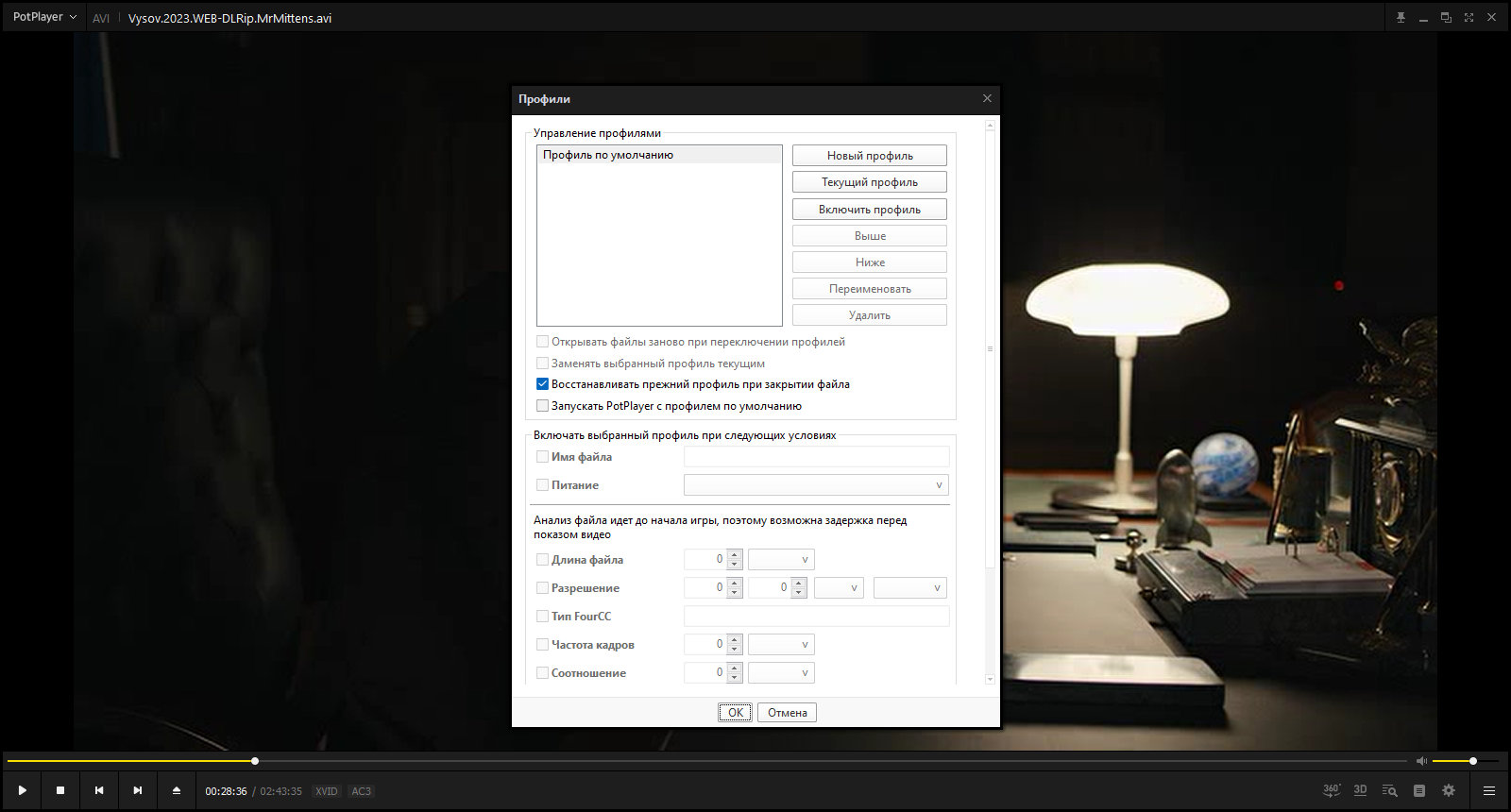This screenshot has height=812, width=1511.
Task: Open the settings gear icon
Action: (1449, 790)
